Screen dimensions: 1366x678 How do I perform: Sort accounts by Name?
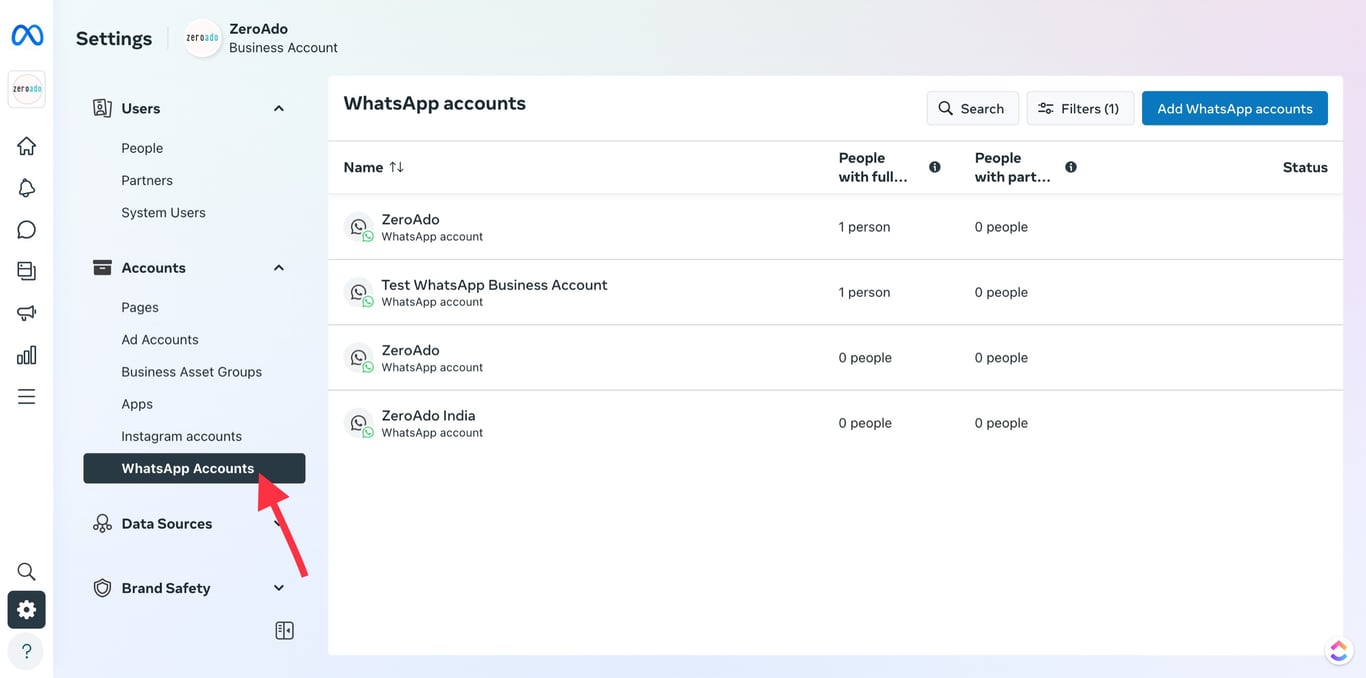pyautogui.click(x=373, y=167)
